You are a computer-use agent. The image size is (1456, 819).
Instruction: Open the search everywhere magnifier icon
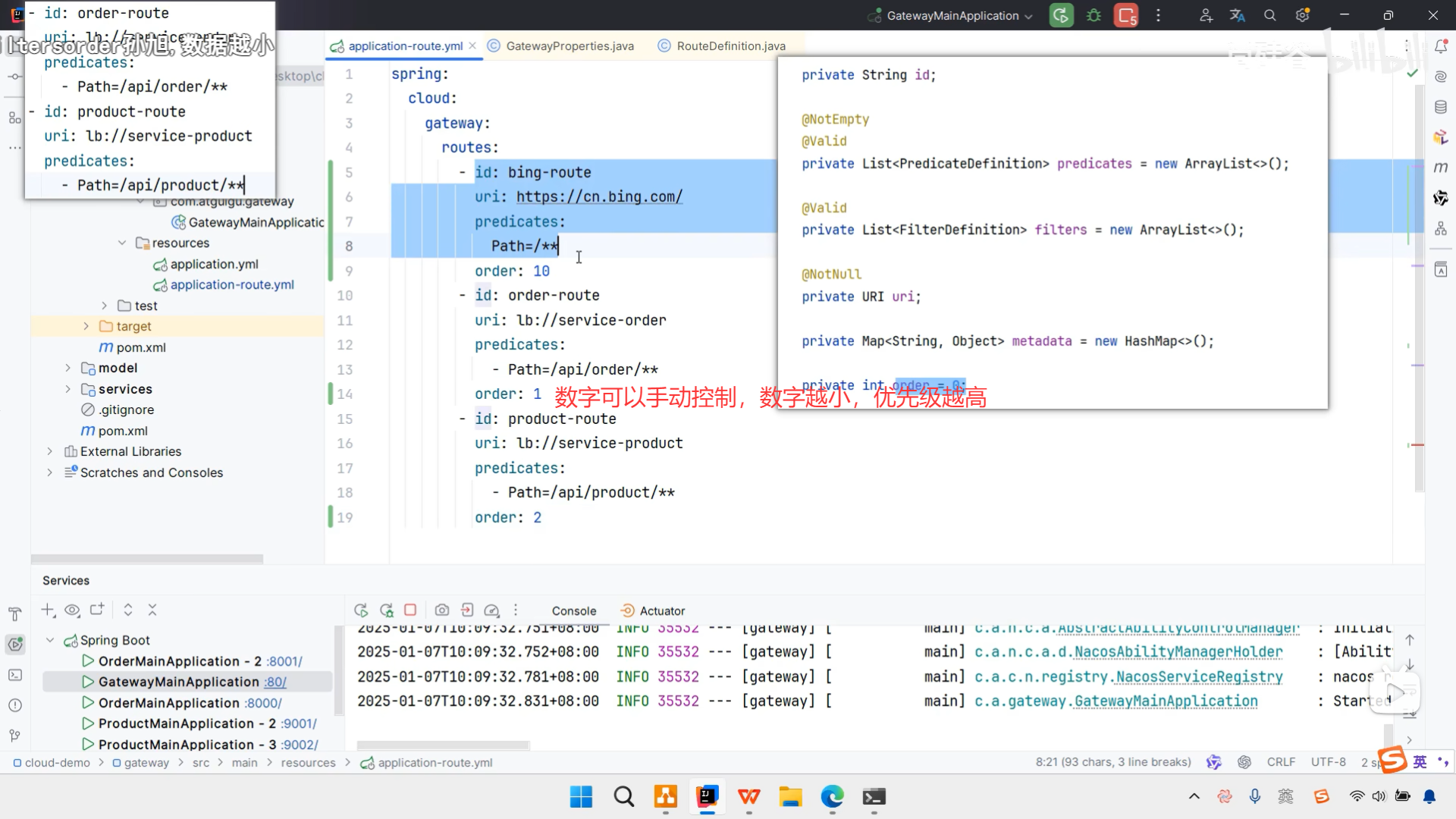pyautogui.click(x=1270, y=15)
